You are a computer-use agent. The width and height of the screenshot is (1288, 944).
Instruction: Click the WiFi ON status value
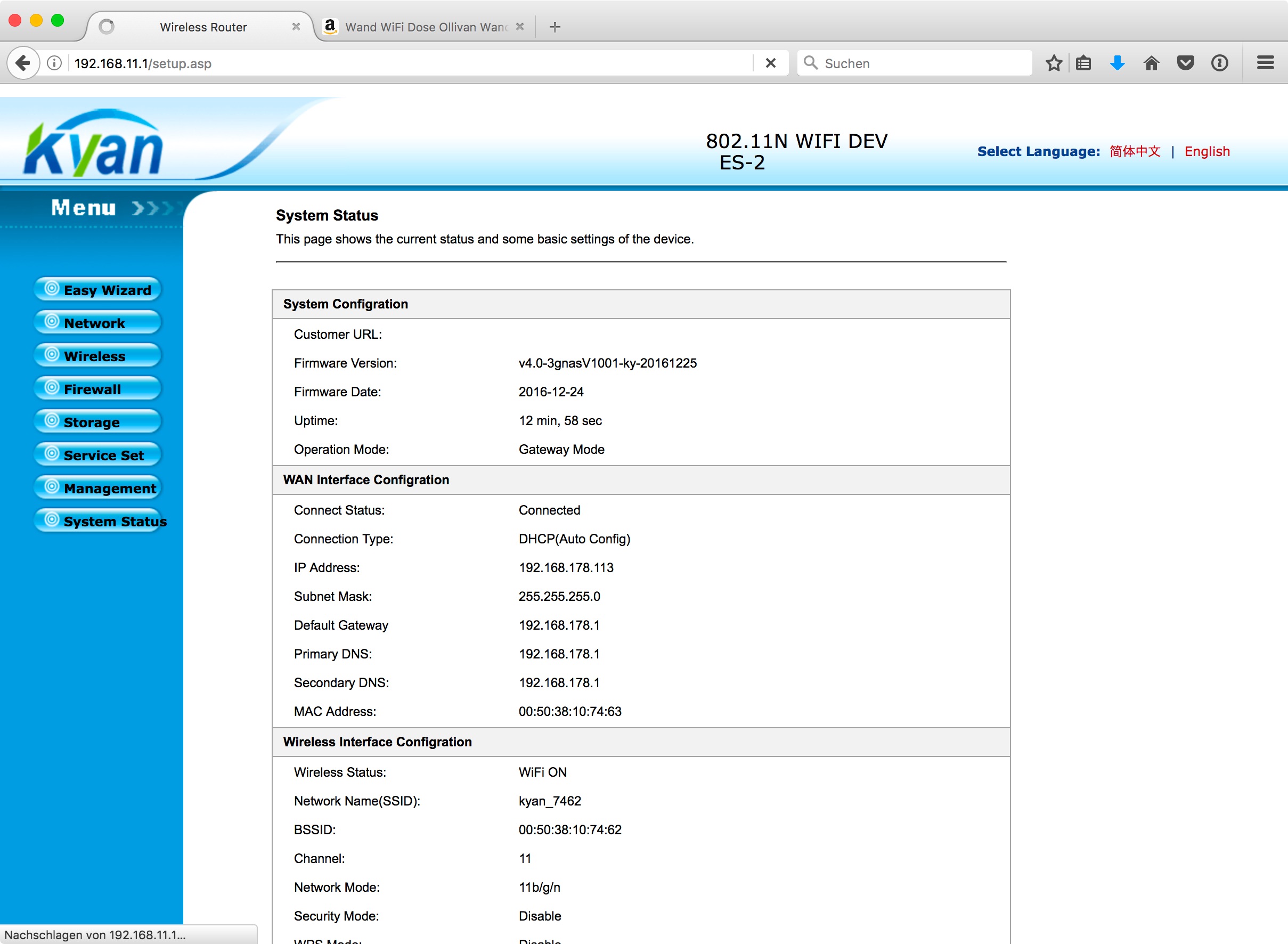(542, 772)
